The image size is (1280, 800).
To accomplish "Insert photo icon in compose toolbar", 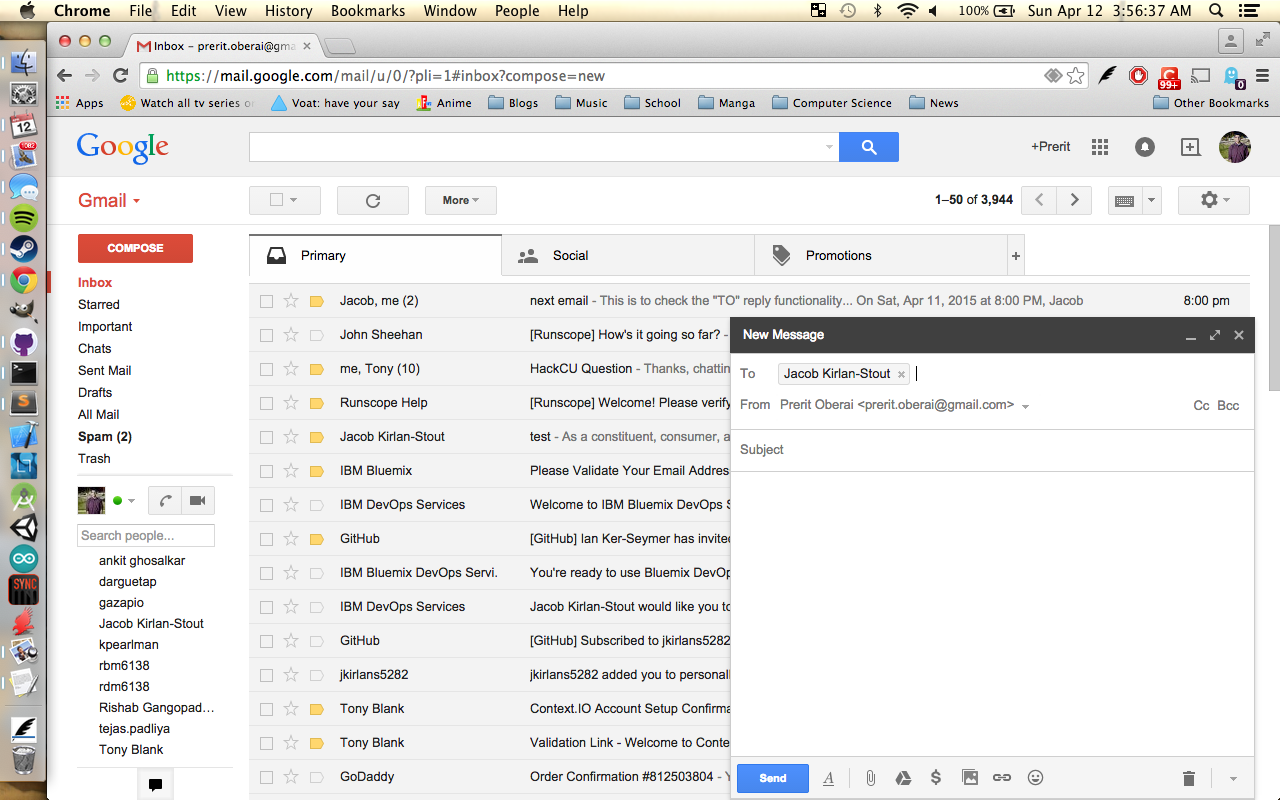I will click(x=969, y=778).
